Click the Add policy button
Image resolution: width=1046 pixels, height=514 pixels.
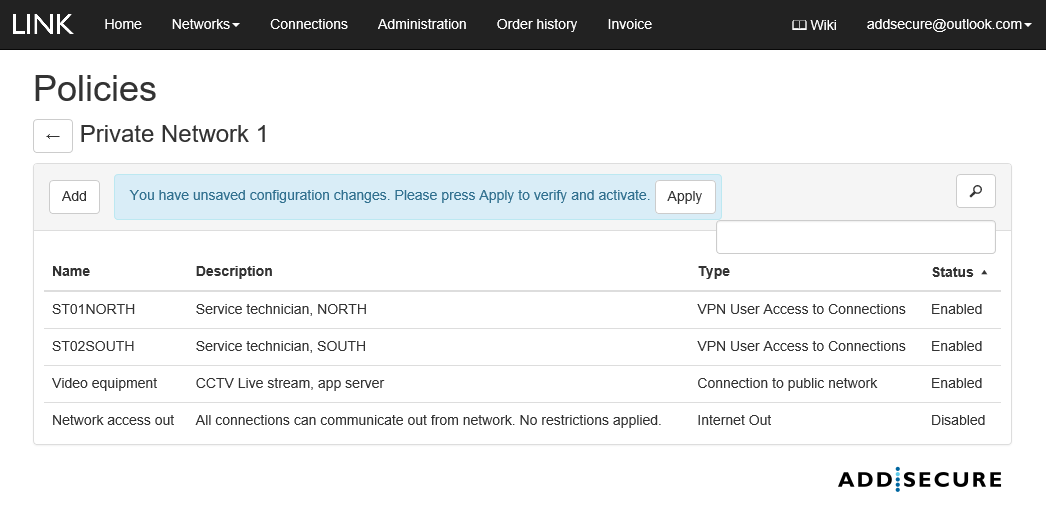(x=74, y=197)
